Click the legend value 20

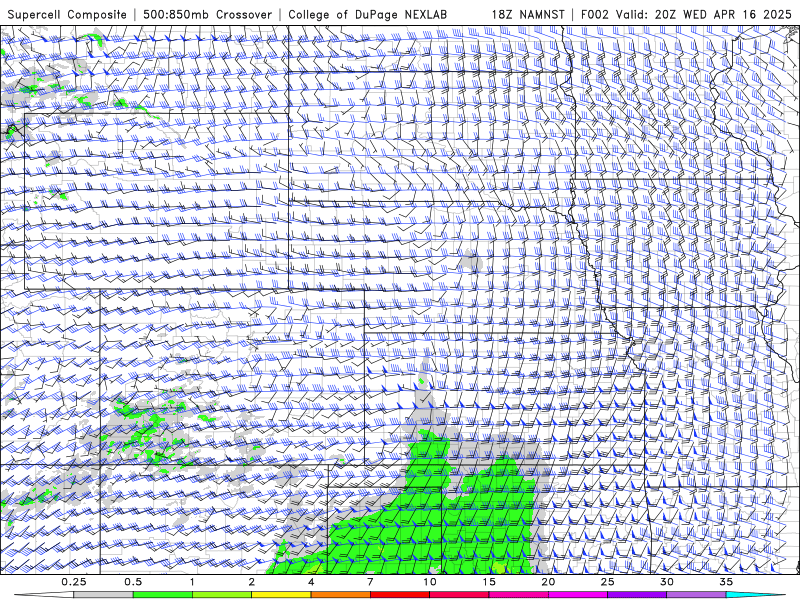click(548, 582)
